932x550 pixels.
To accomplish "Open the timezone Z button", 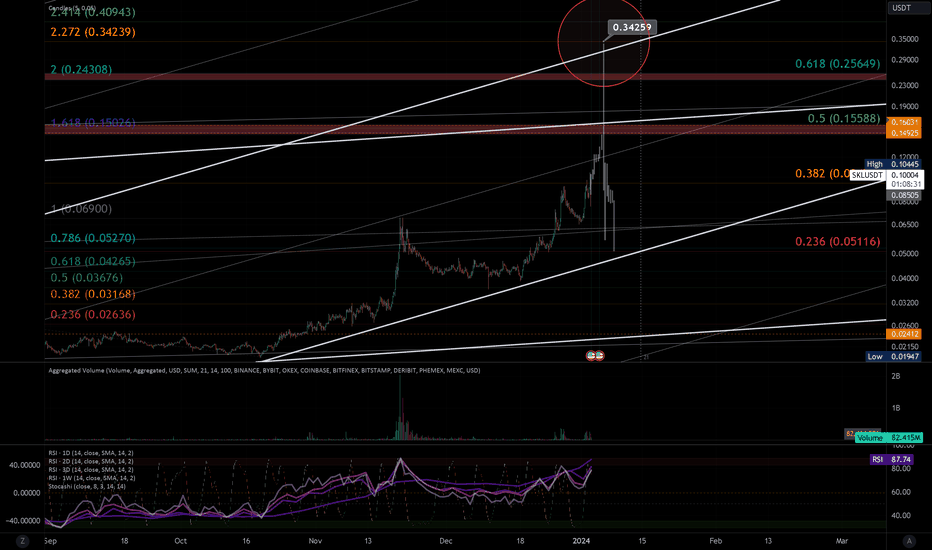I will 23,541.
